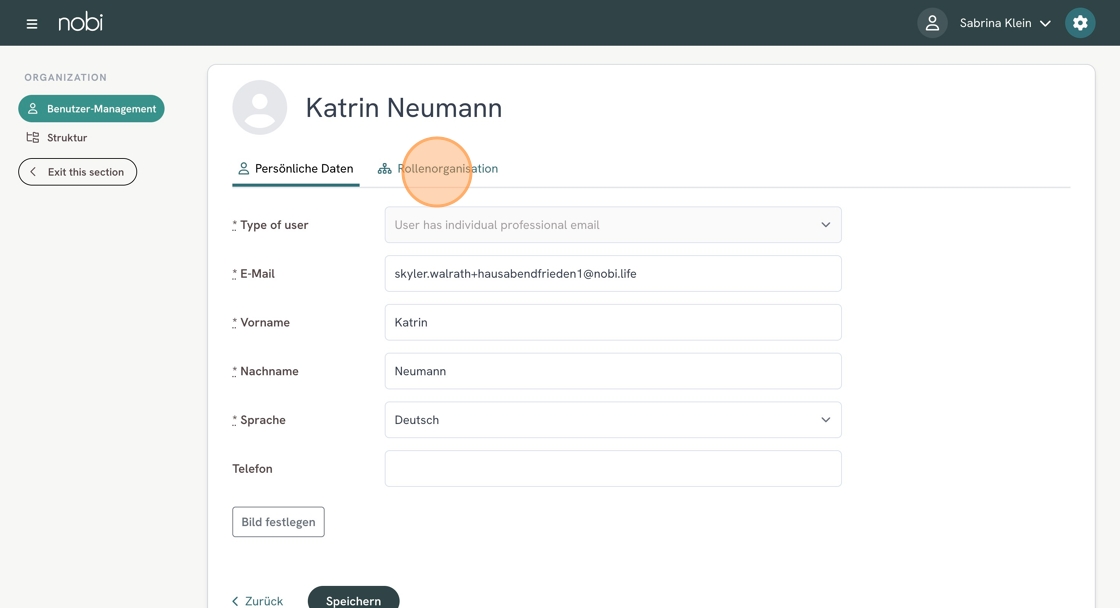
Task: Click into the E-Mail input field
Action: (x=612, y=274)
